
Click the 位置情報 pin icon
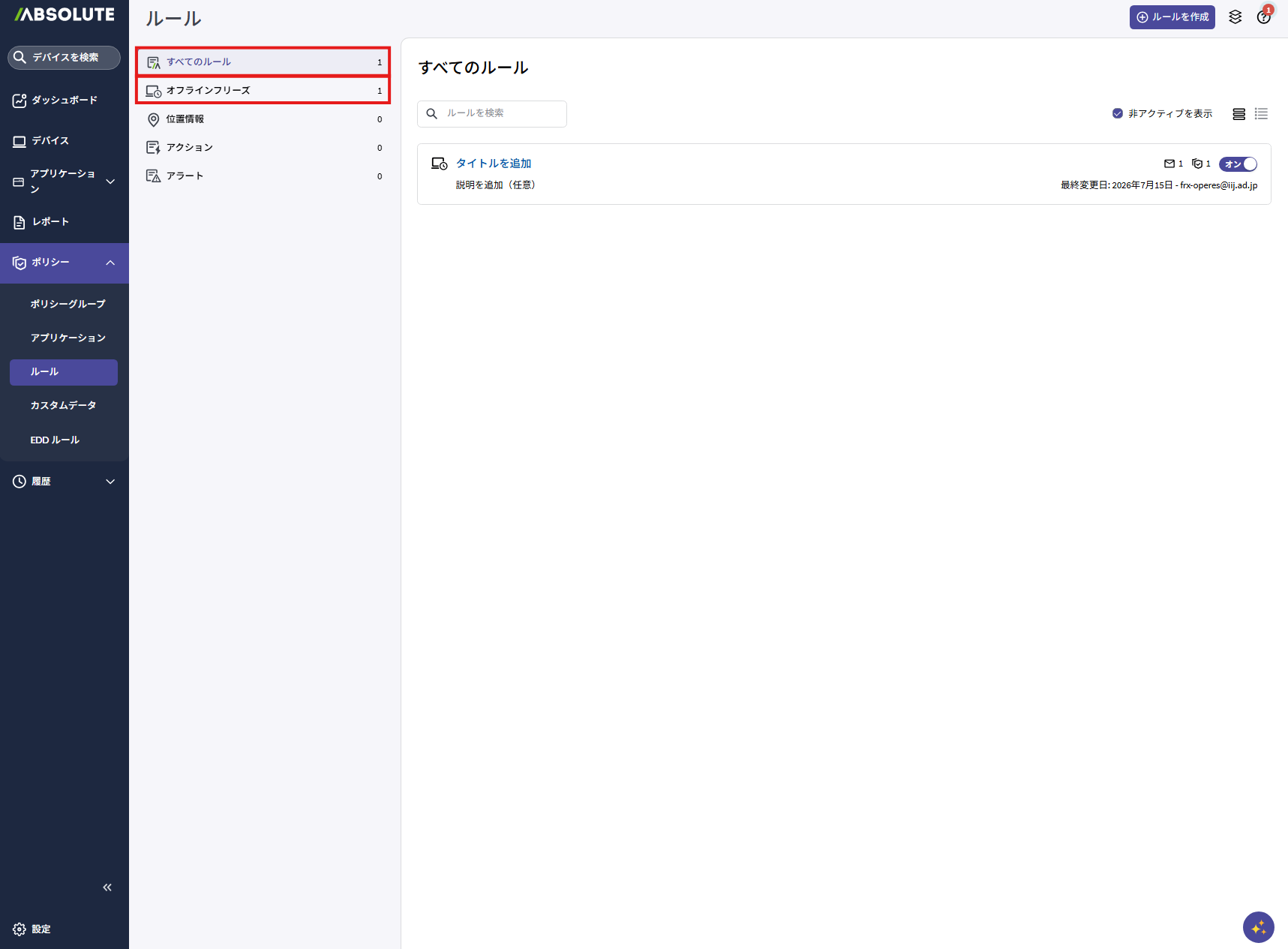tap(154, 119)
